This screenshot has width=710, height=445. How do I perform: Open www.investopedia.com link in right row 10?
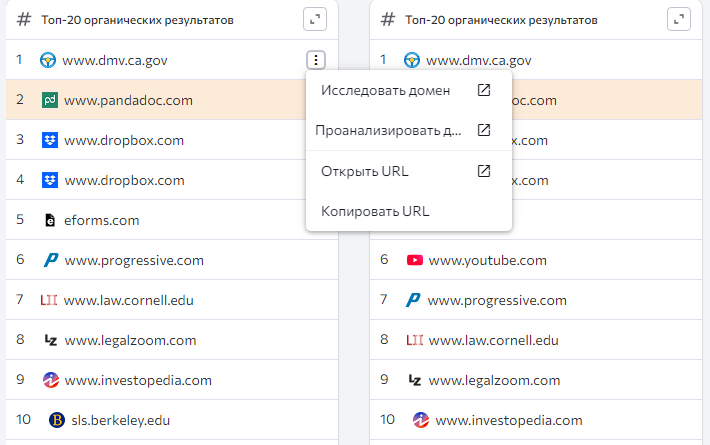click(509, 421)
